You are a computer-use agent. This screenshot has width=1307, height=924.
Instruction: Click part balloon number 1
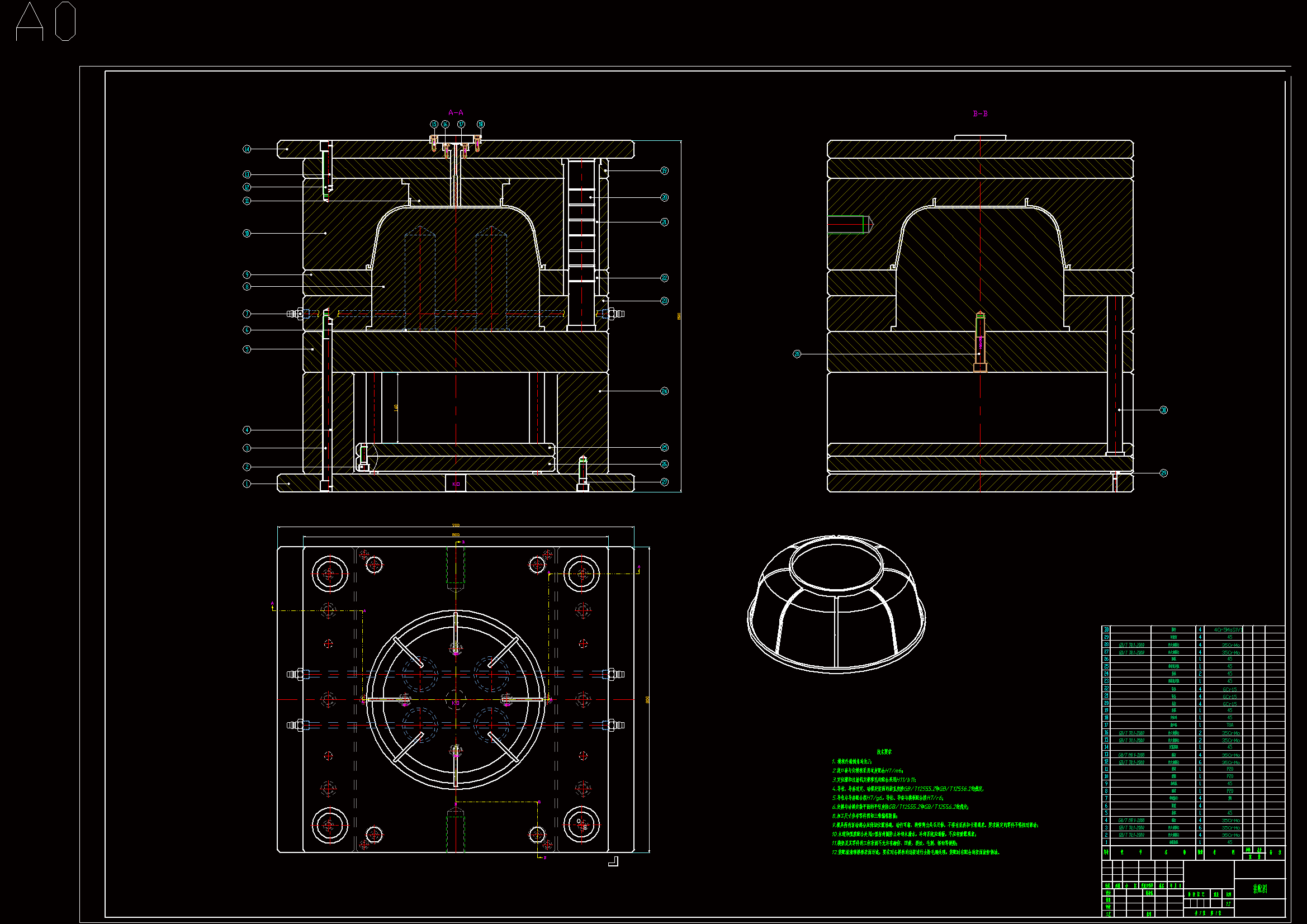point(247,484)
